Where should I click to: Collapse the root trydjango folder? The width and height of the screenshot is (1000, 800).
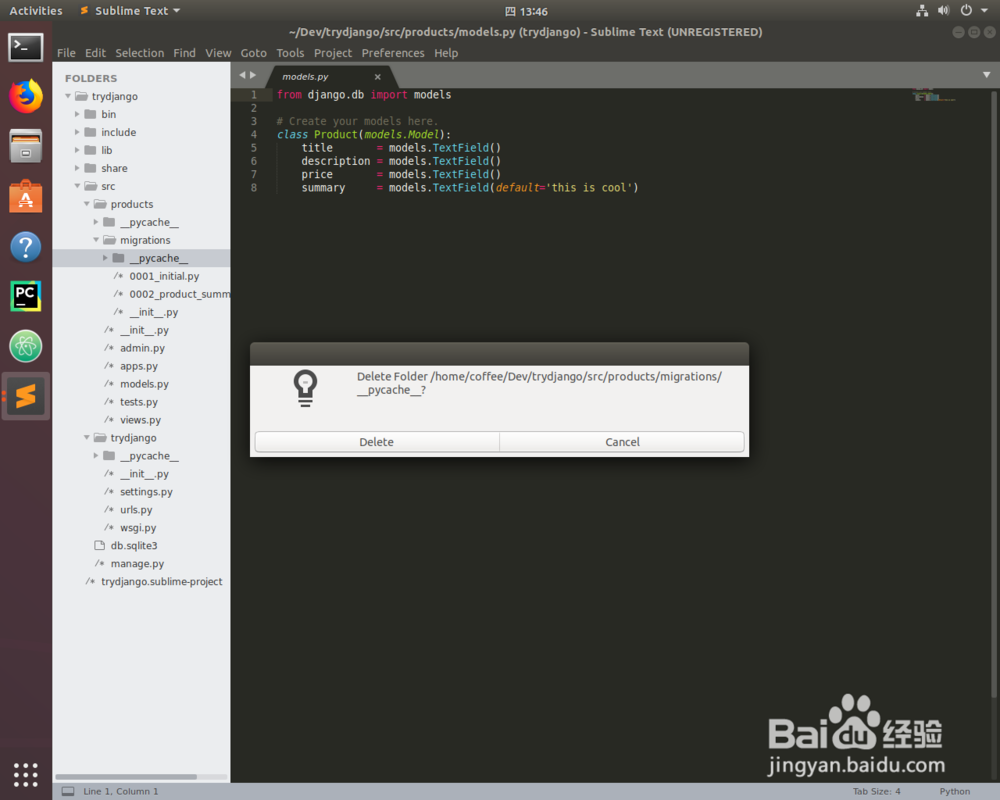[68, 96]
